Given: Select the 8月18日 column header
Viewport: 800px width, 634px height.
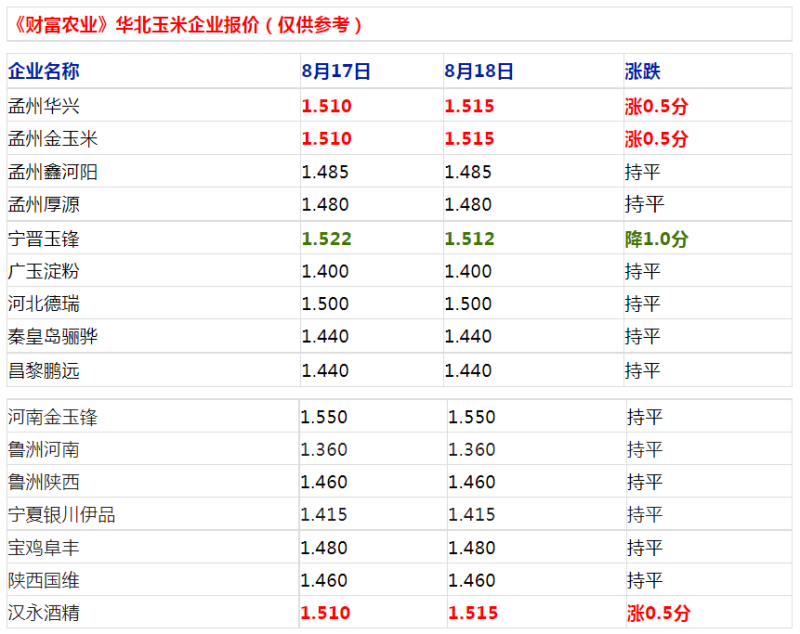Looking at the screenshot, I should [479, 71].
